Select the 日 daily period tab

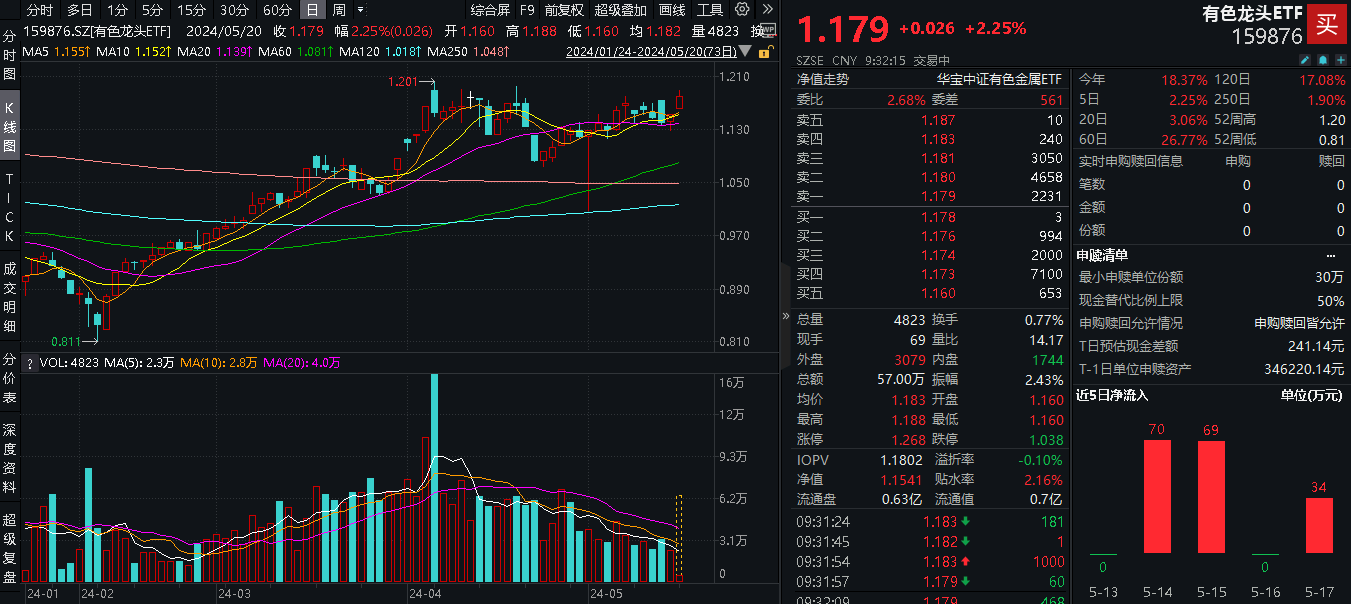point(313,10)
